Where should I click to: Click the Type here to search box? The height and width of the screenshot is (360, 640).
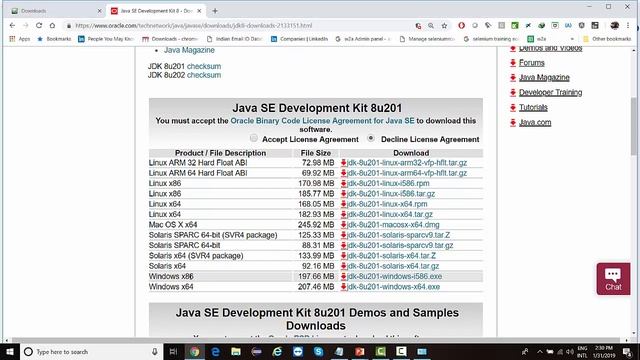pyautogui.click(x=90, y=351)
